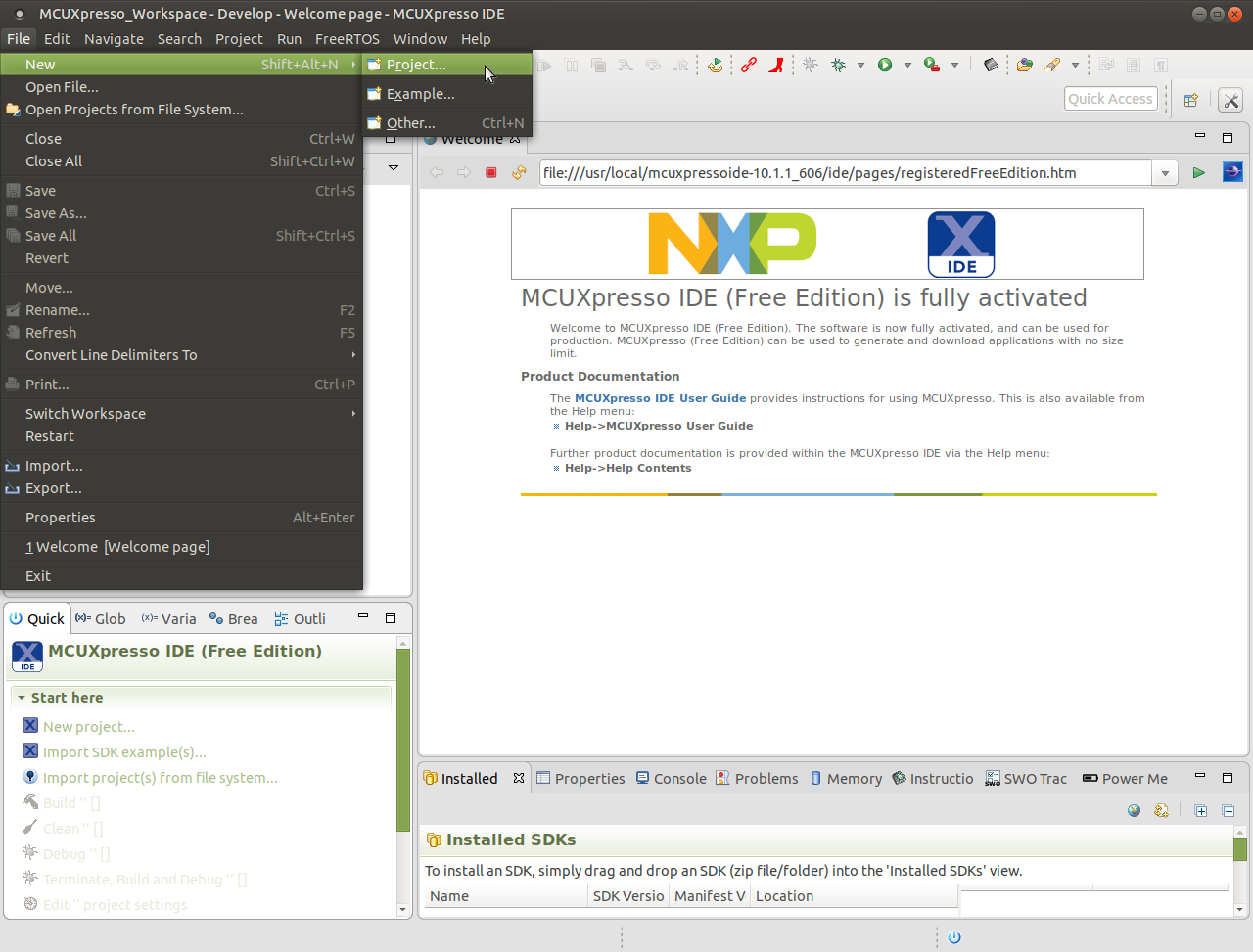
Task: Switch to the Problems tab
Action: pyautogui.click(x=757, y=779)
